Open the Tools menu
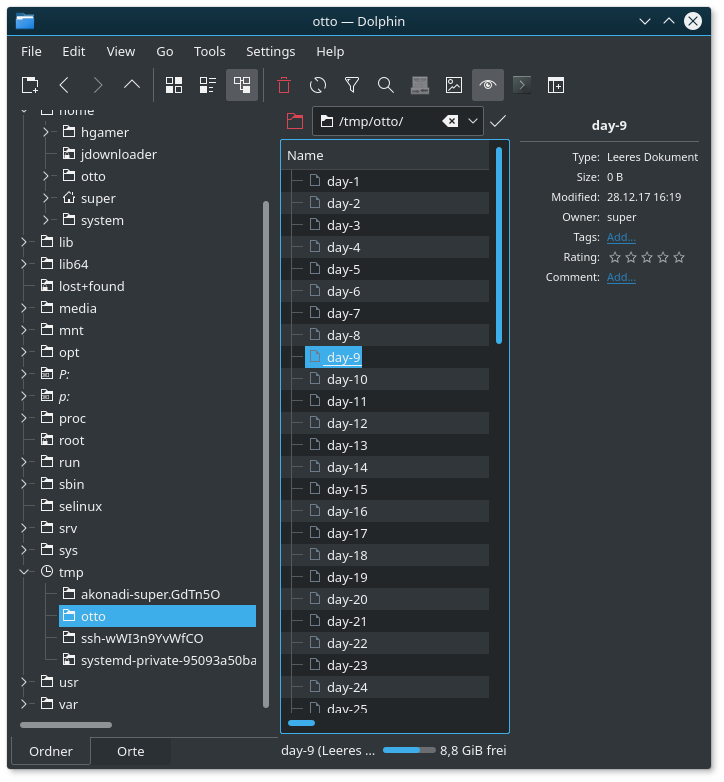 pyautogui.click(x=209, y=51)
